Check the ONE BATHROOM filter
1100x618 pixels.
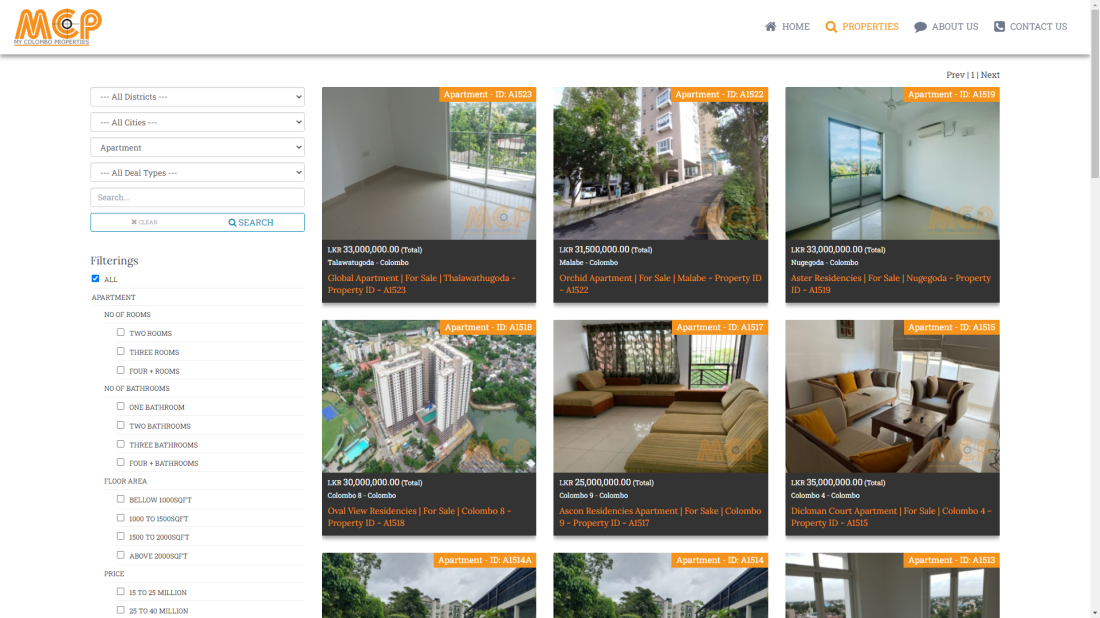pyautogui.click(x=121, y=406)
